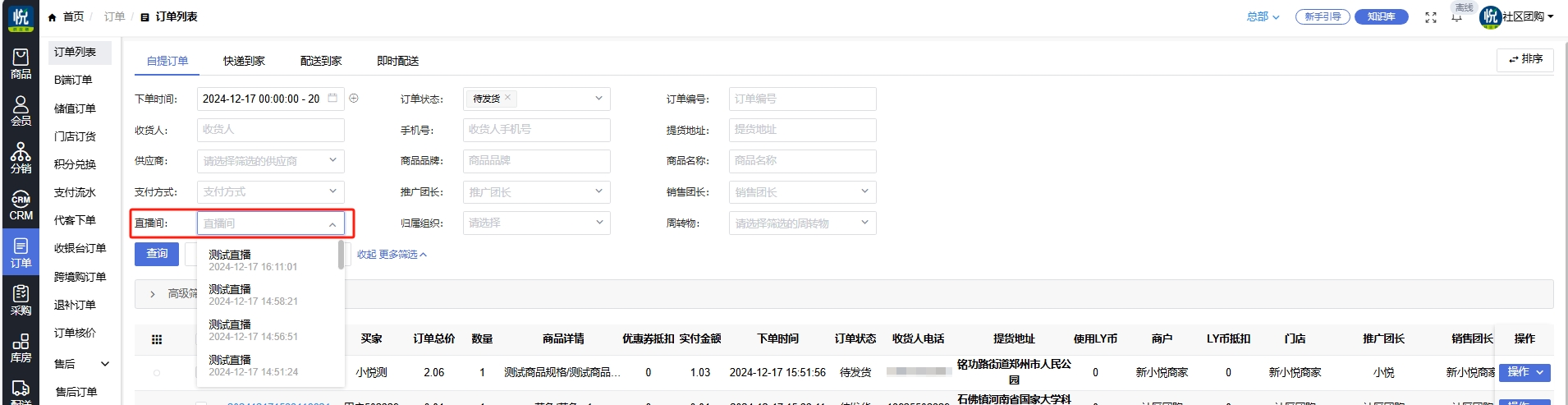
Task: Open 跨境购订单 in the submenu
Action: click(x=80, y=277)
